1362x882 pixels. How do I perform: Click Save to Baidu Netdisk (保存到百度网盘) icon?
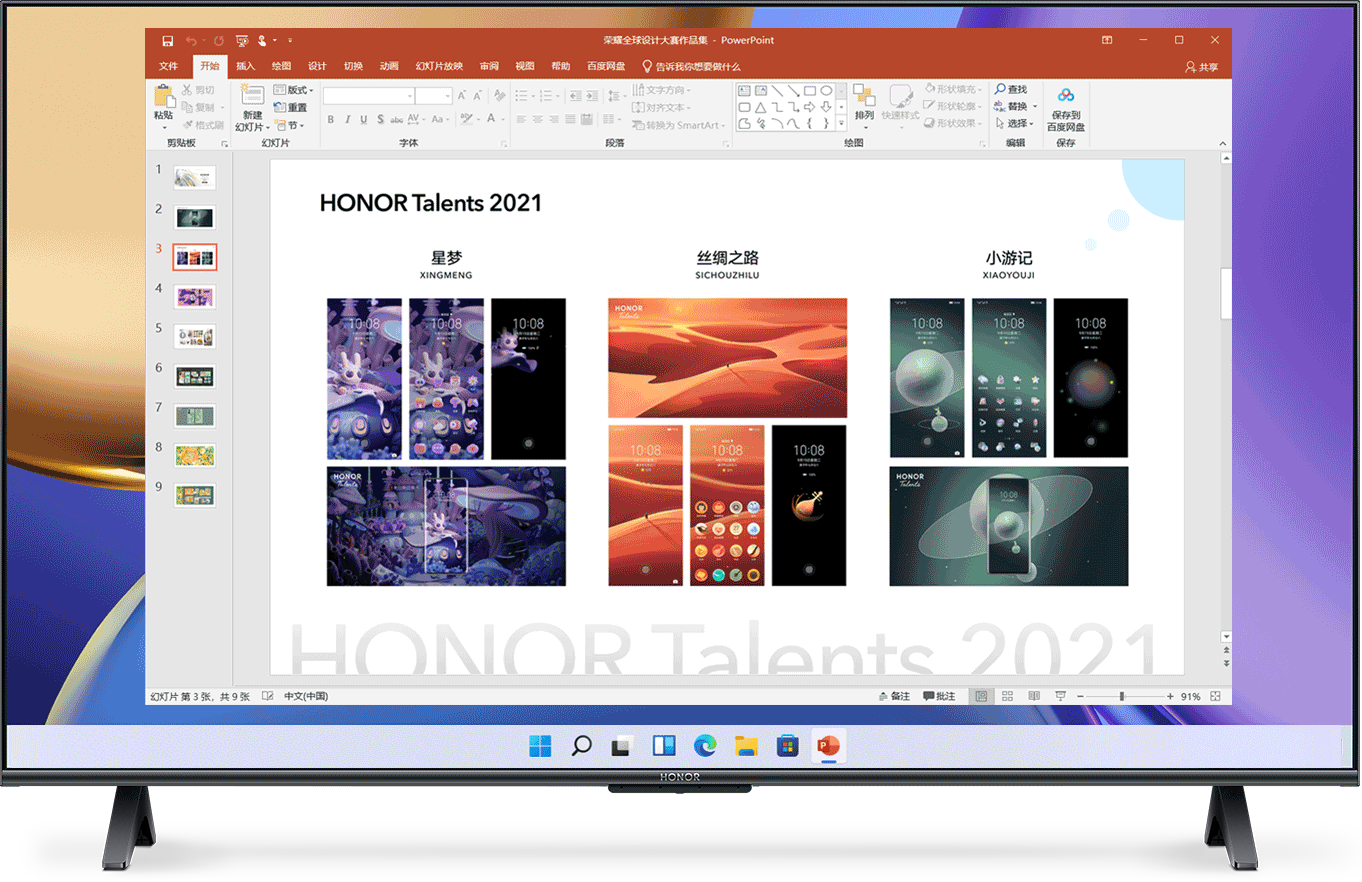[1066, 96]
